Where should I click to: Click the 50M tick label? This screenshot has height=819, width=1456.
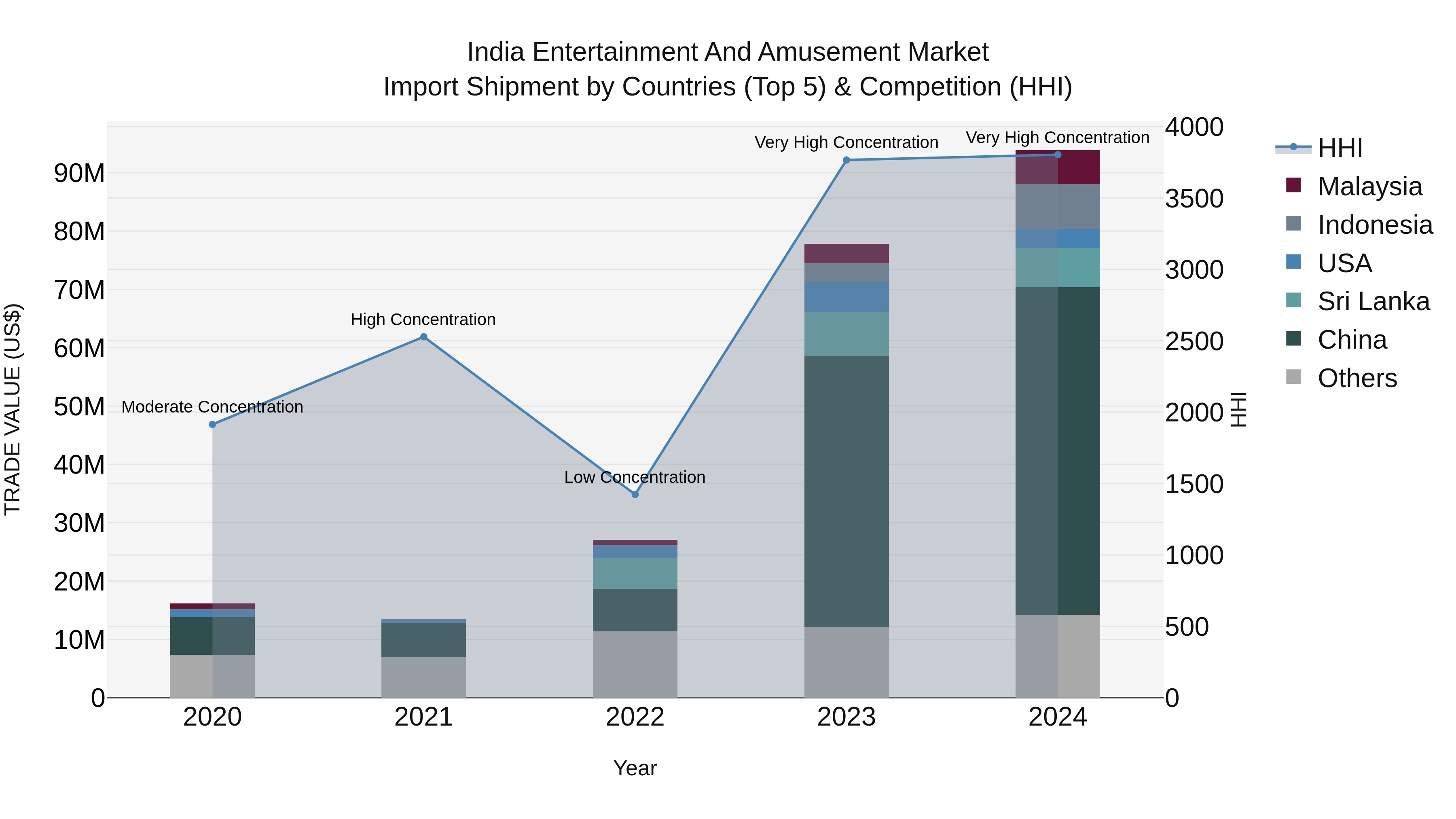click(x=79, y=406)
